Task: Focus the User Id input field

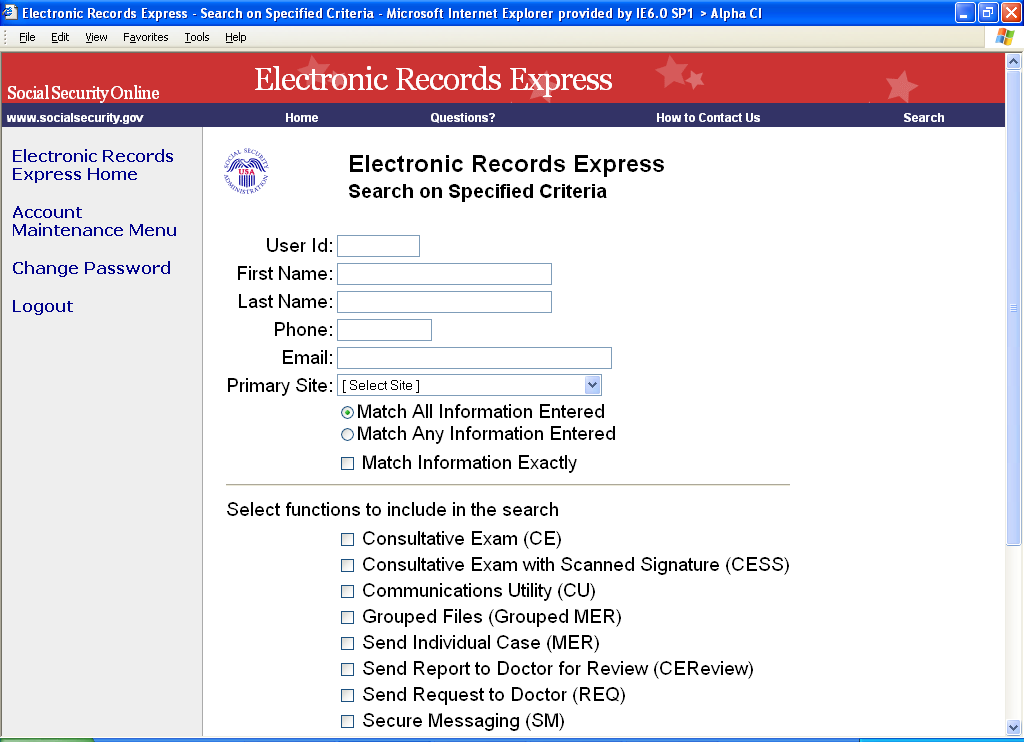Action: click(x=378, y=246)
